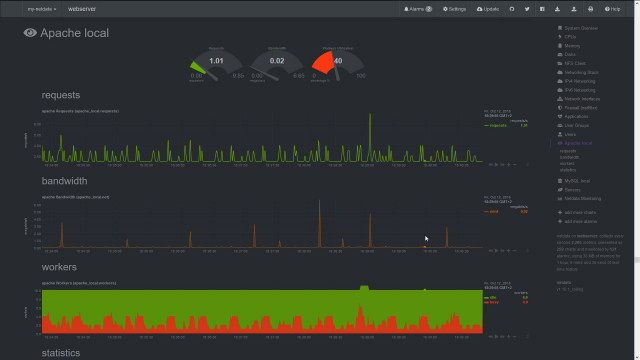The width and height of the screenshot is (640, 360).
Task: Reset the requests chart to auto-refresh
Action: [x=497, y=164]
